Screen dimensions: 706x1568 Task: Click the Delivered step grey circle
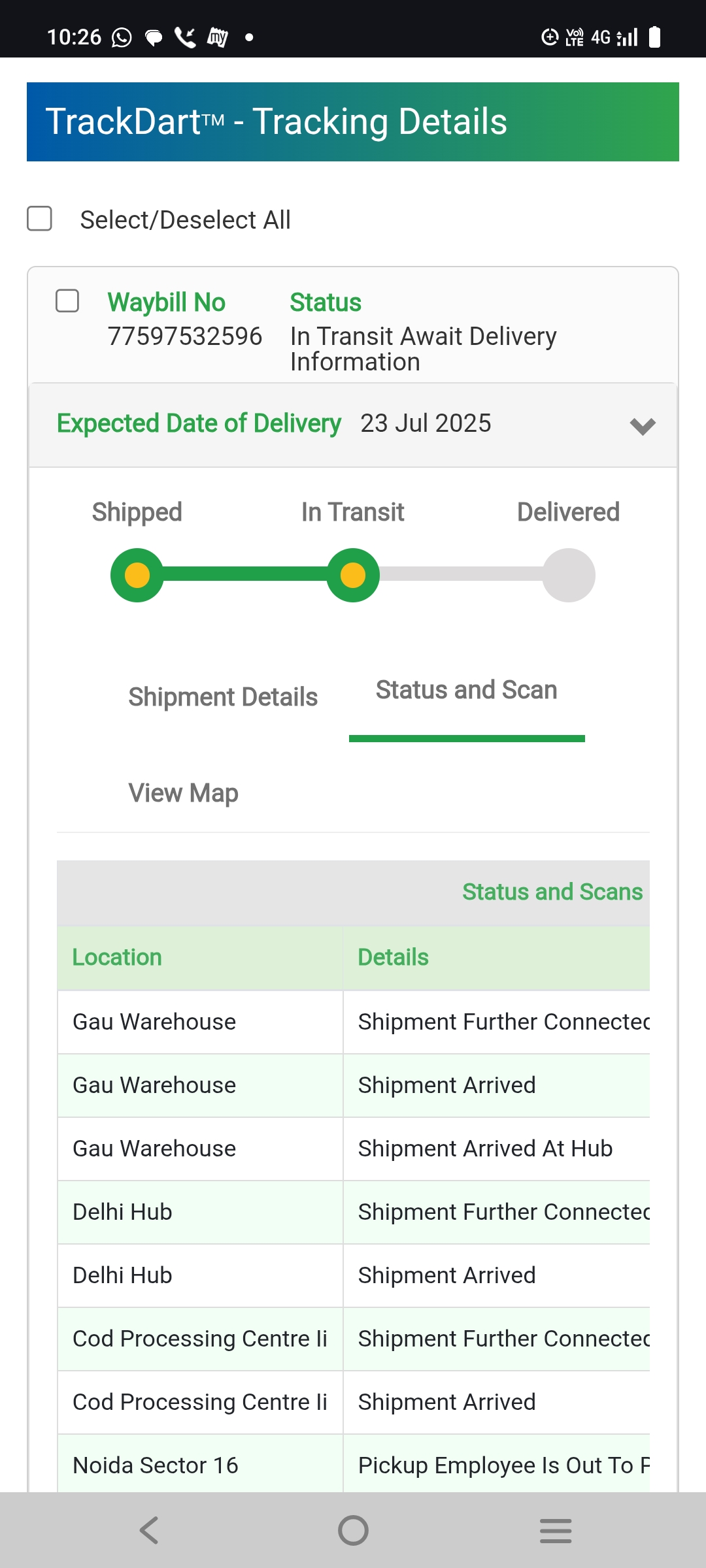[x=569, y=575]
